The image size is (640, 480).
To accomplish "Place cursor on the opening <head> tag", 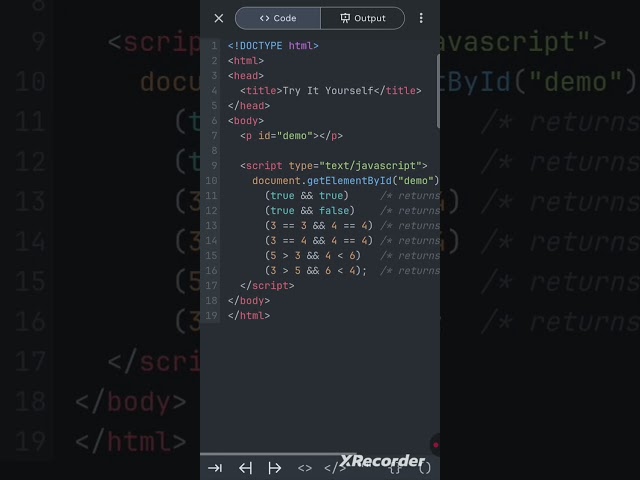I will coord(246,76).
